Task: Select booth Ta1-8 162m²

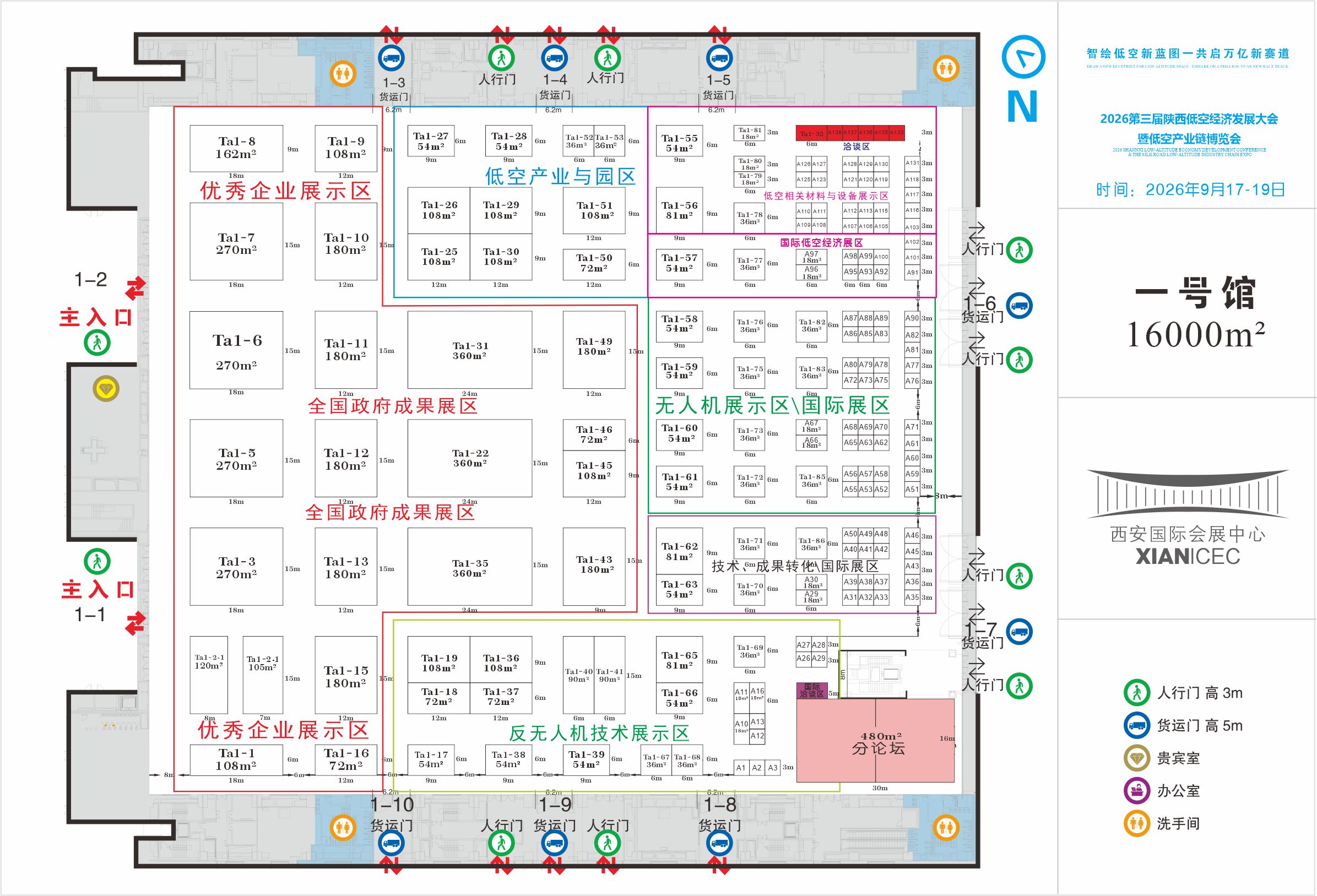Action: [x=236, y=148]
